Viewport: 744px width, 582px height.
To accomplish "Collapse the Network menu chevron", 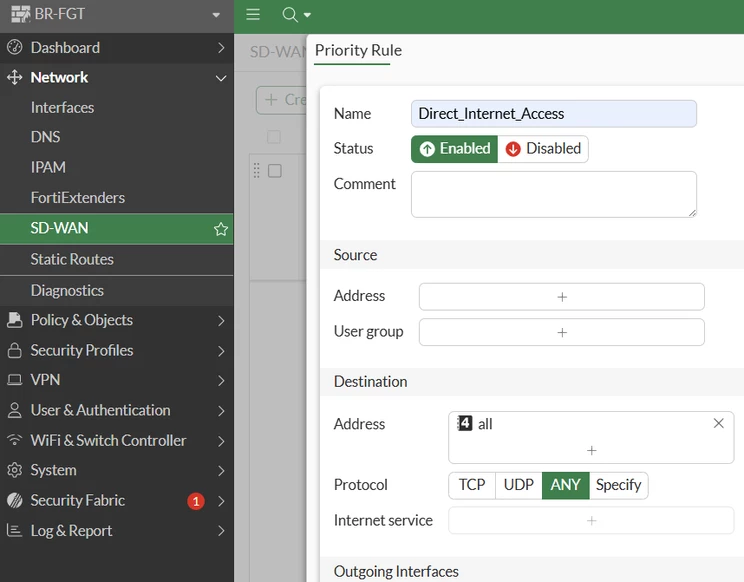I will (221, 78).
